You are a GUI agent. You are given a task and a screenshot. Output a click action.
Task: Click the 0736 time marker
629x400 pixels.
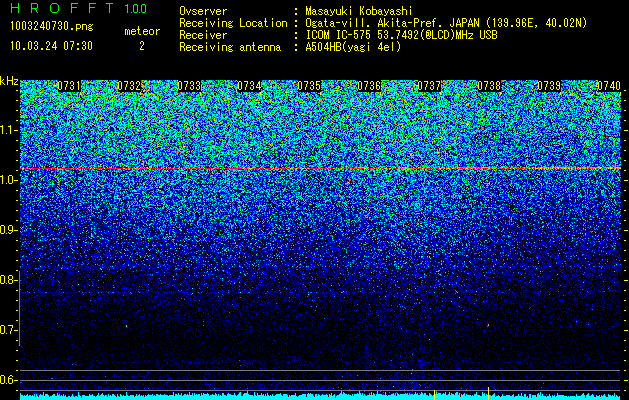point(369,86)
